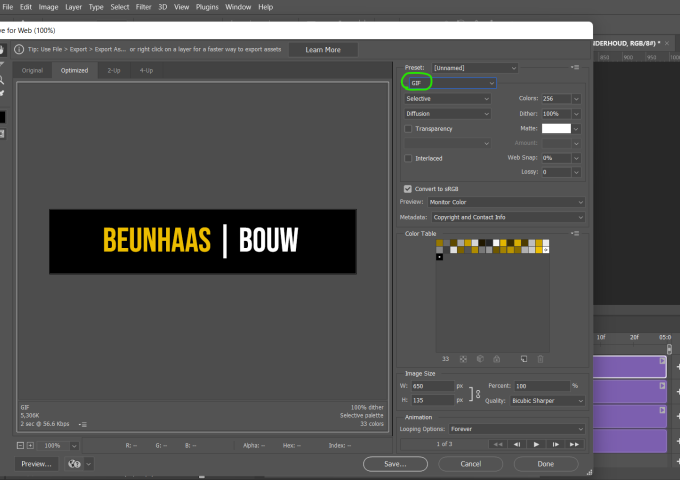
Task: Open the Colors 256 dropdown arrow
Action: (576, 99)
